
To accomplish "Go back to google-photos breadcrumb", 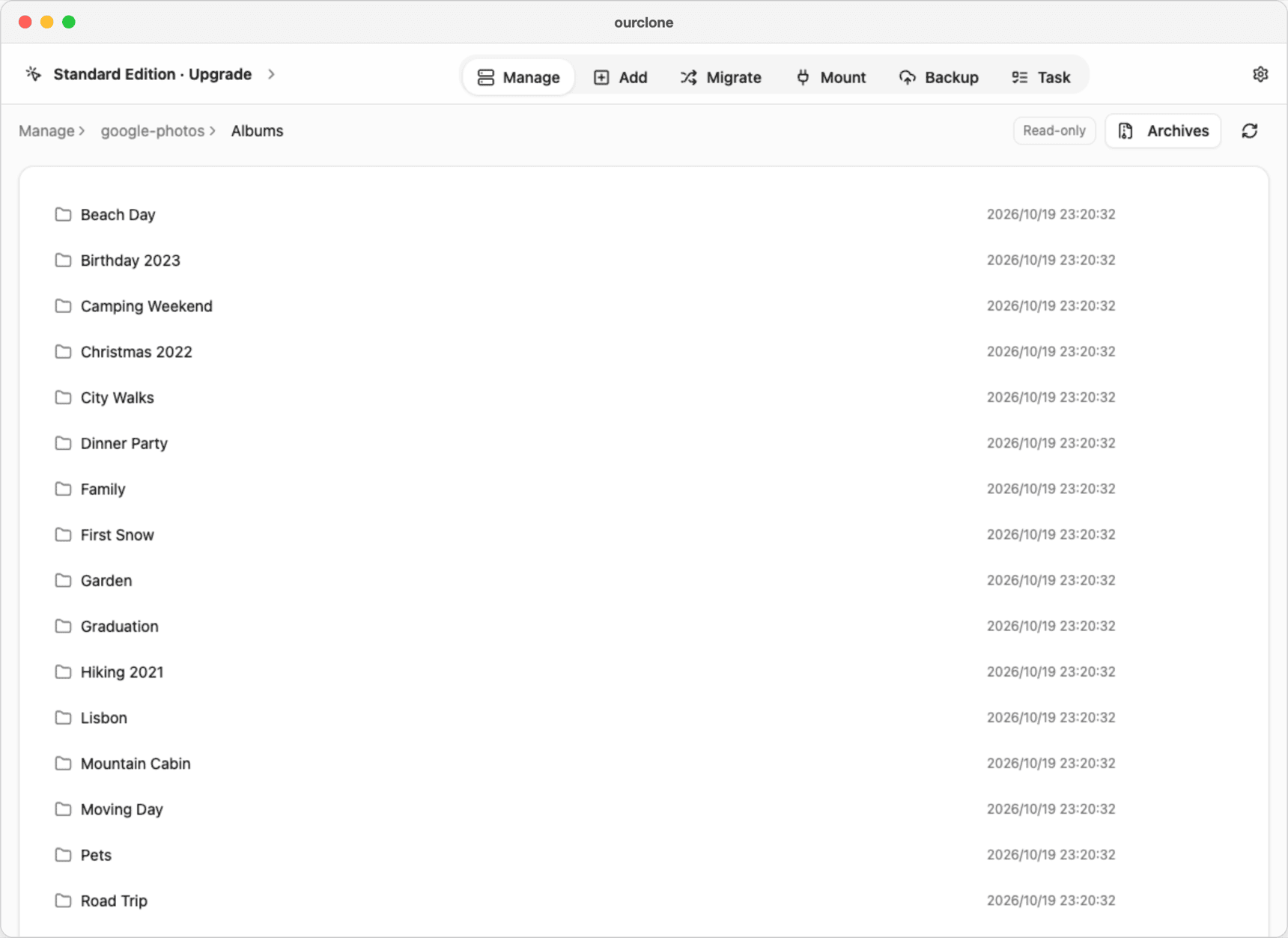I will [x=153, y=131].
